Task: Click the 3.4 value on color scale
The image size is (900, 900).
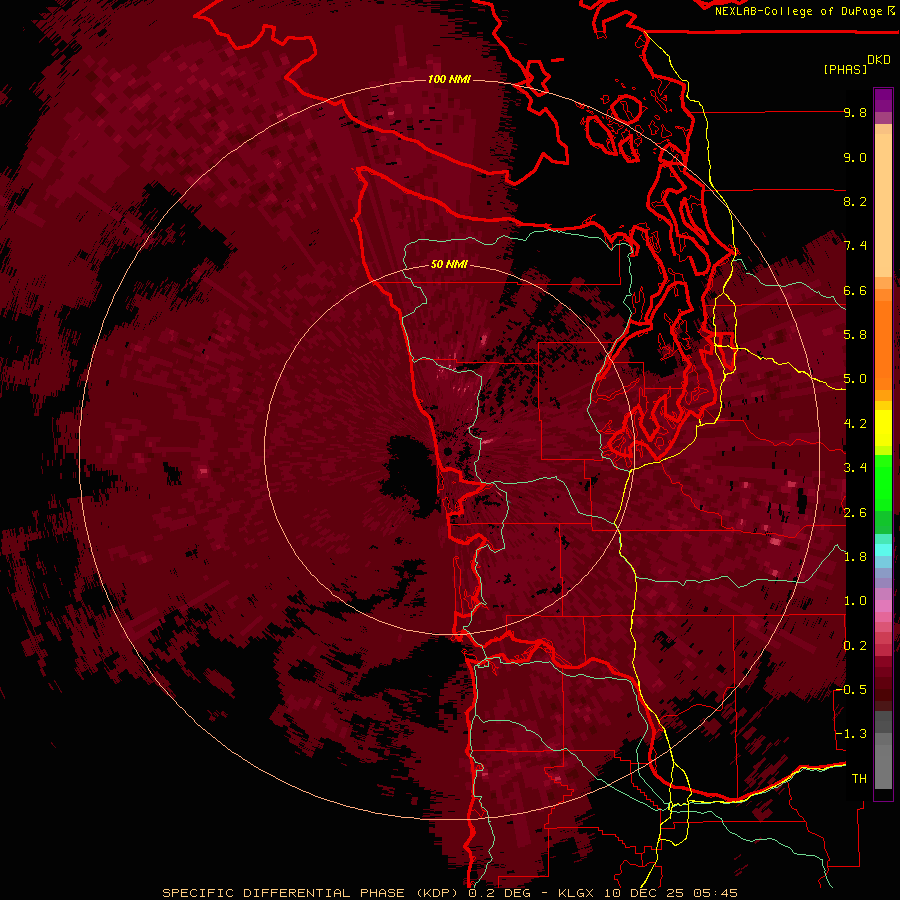Action: click(x=855, y=468)
